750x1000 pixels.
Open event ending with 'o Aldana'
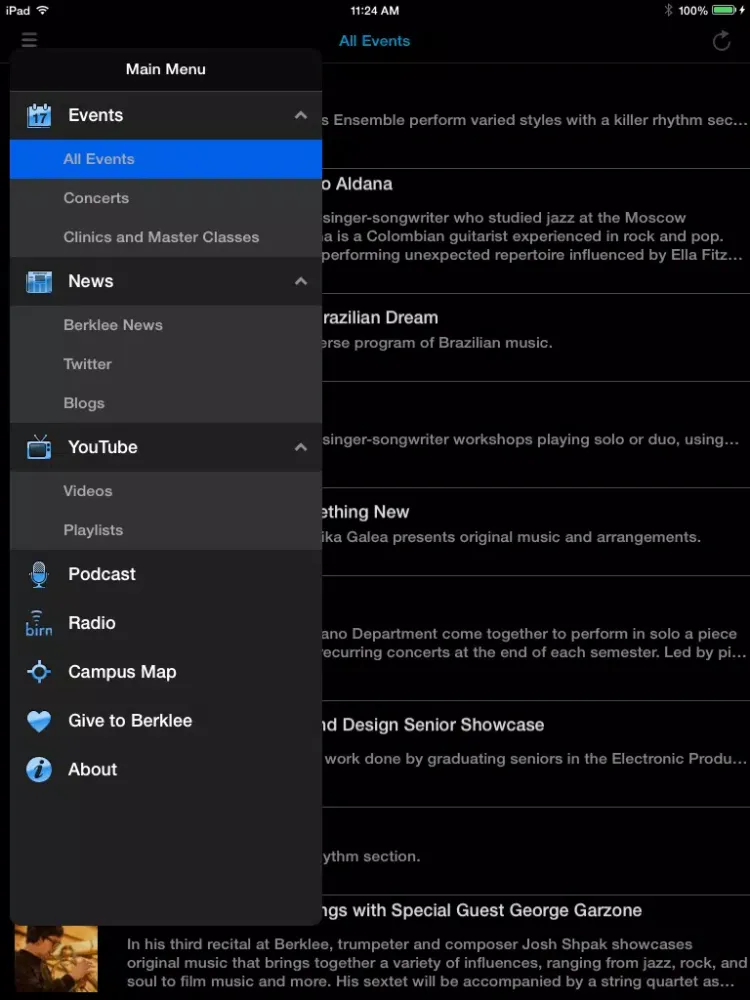click(x=536, y=231)
